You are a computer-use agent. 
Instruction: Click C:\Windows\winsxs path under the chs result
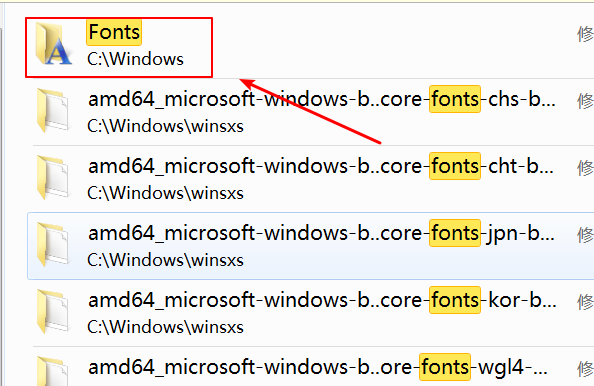click(165, 126)
